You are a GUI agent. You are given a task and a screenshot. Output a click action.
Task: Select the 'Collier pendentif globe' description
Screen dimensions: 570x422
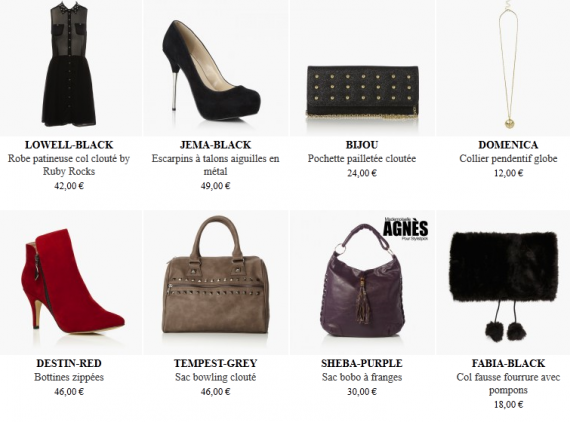(508, 159)
